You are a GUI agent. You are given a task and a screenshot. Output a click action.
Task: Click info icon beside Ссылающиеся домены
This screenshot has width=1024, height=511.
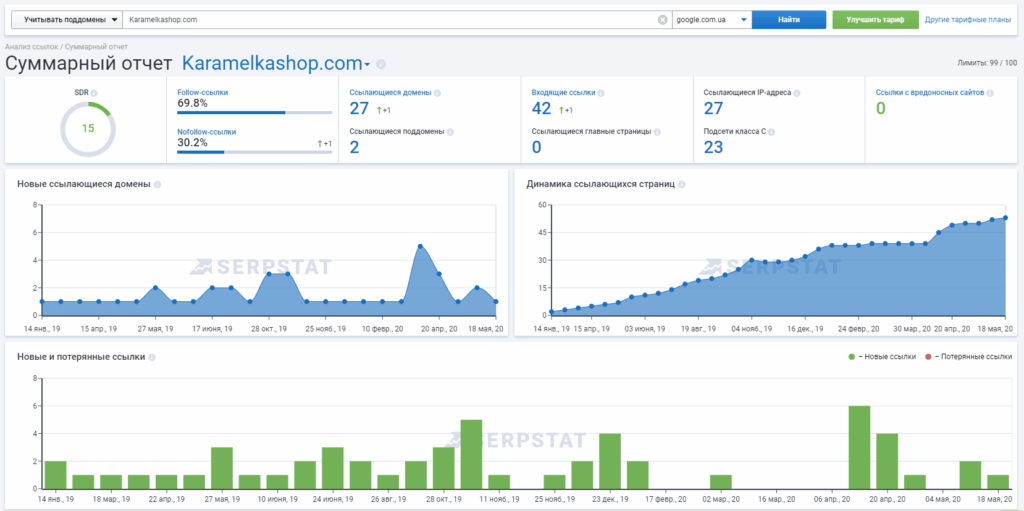438,93
